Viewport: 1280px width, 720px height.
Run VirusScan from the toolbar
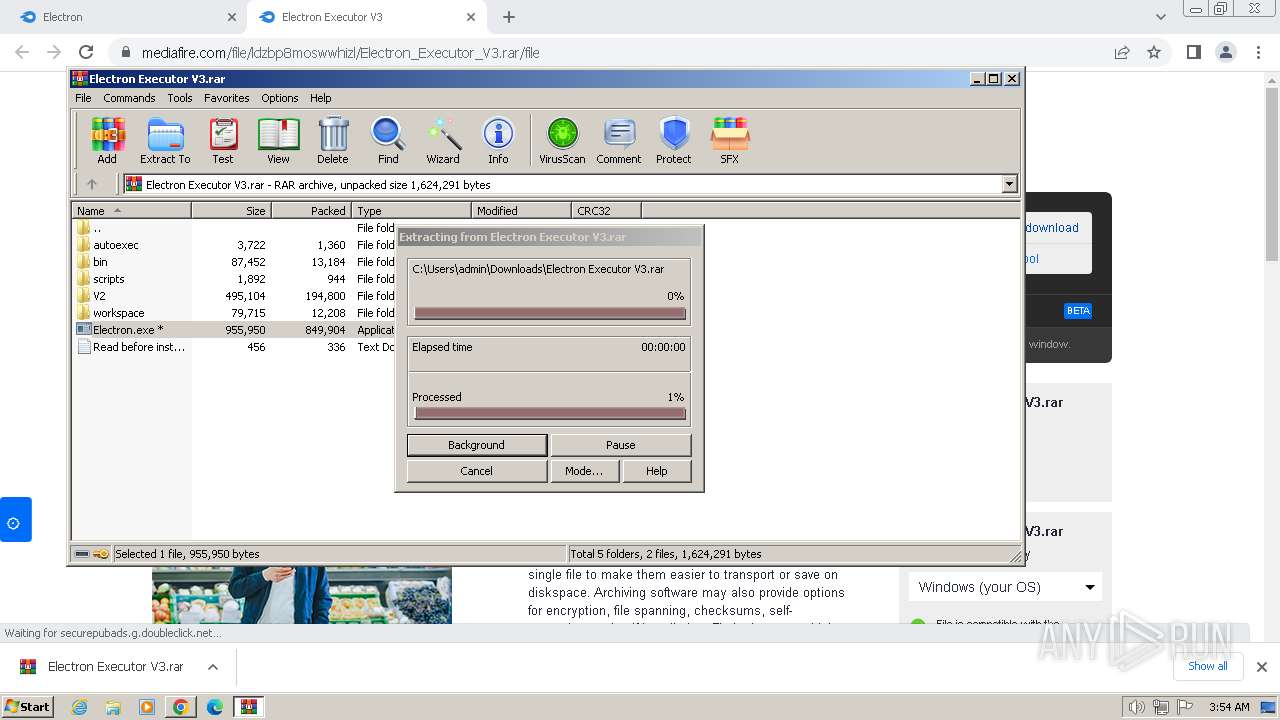(562, 140)
